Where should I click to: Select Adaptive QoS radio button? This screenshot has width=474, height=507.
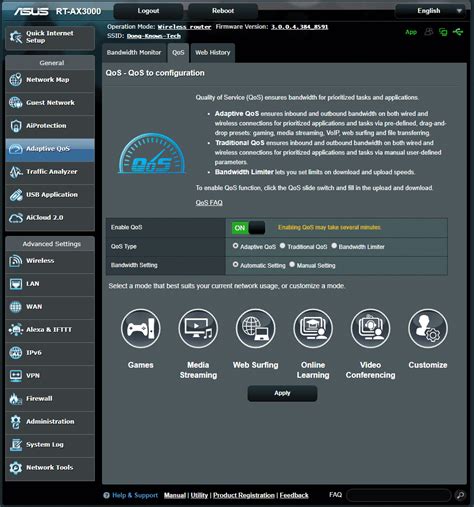pyautogui.click(x=235, y=246)
